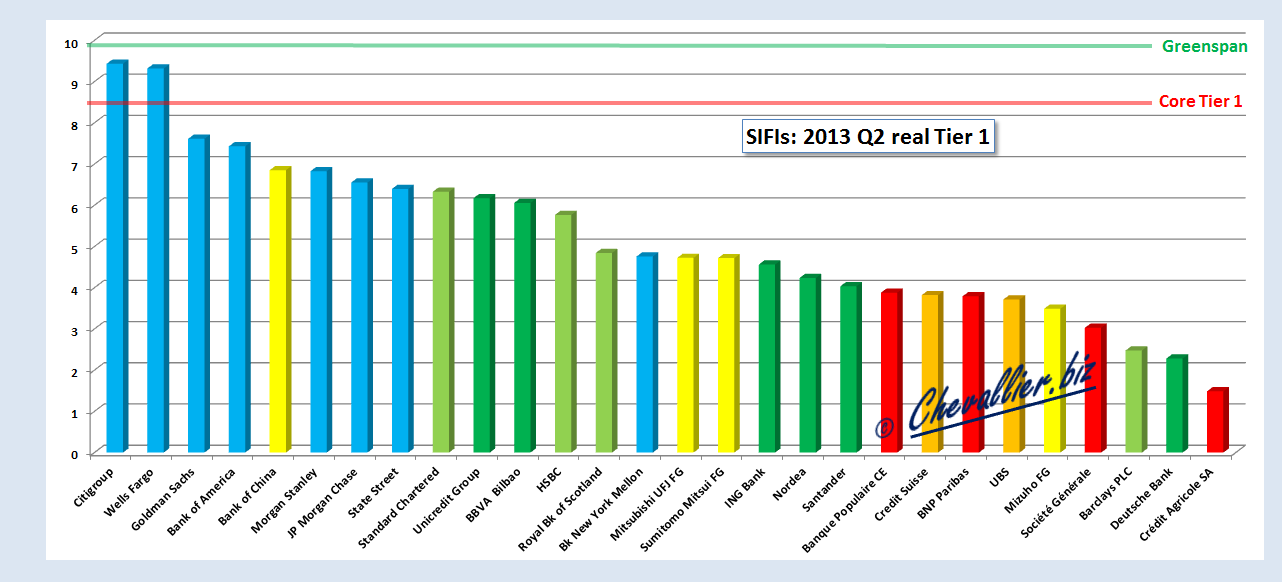The image size is (1282, 582).
Task: Select the Bank of America bar
Action: (239, 299)
